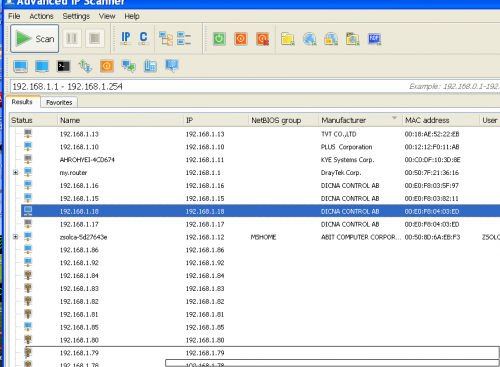
Task: Open the Help menu
Action: pyautogui.click(x=132, y=16)
